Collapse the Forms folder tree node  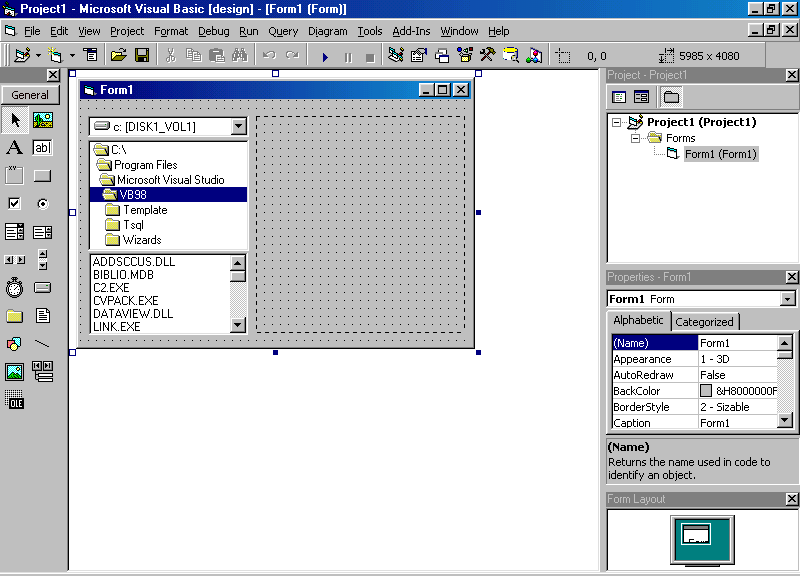tap(635, 138)
